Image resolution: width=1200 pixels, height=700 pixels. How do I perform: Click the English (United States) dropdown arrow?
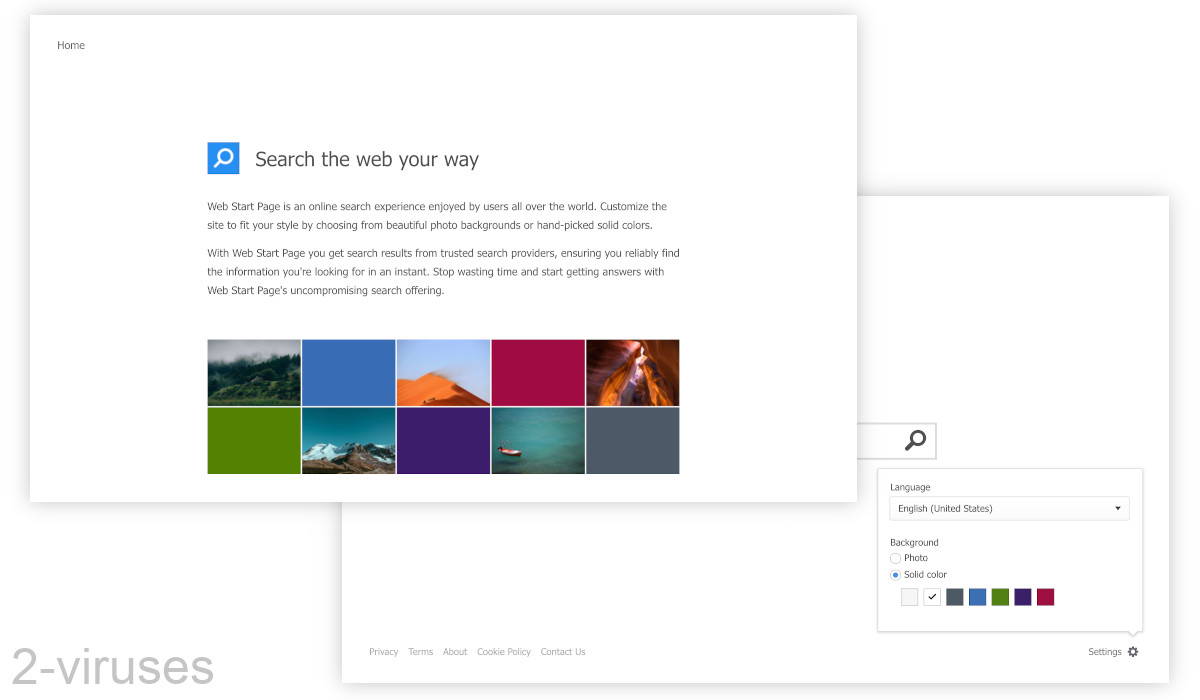coord(1118,508)
